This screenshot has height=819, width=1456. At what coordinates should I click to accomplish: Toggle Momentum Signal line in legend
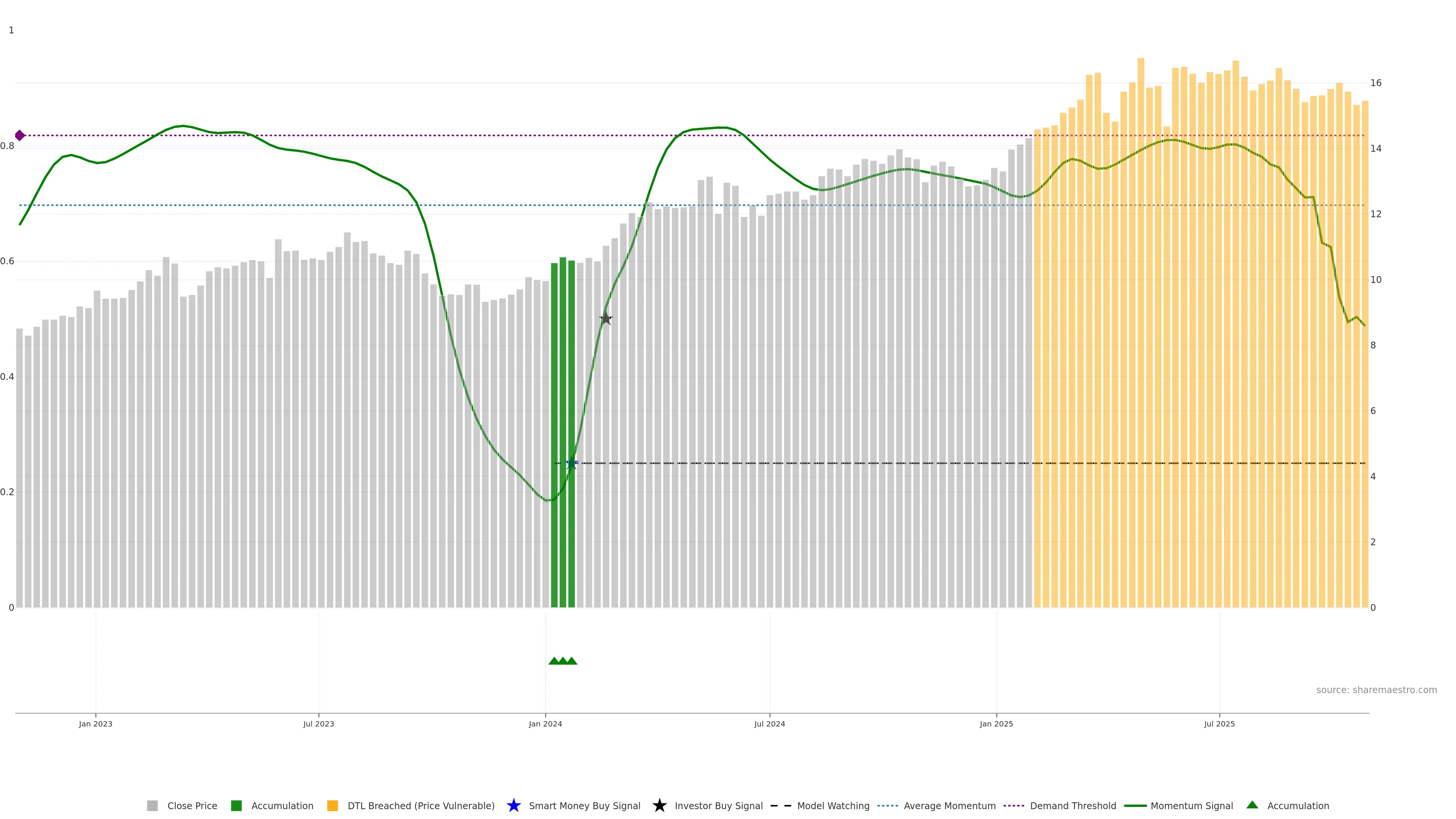click(1191, 805)
